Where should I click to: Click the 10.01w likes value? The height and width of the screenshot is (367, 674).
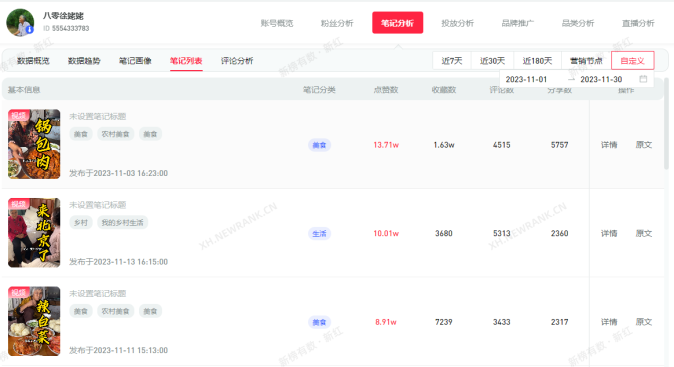(x=386, y=233)
